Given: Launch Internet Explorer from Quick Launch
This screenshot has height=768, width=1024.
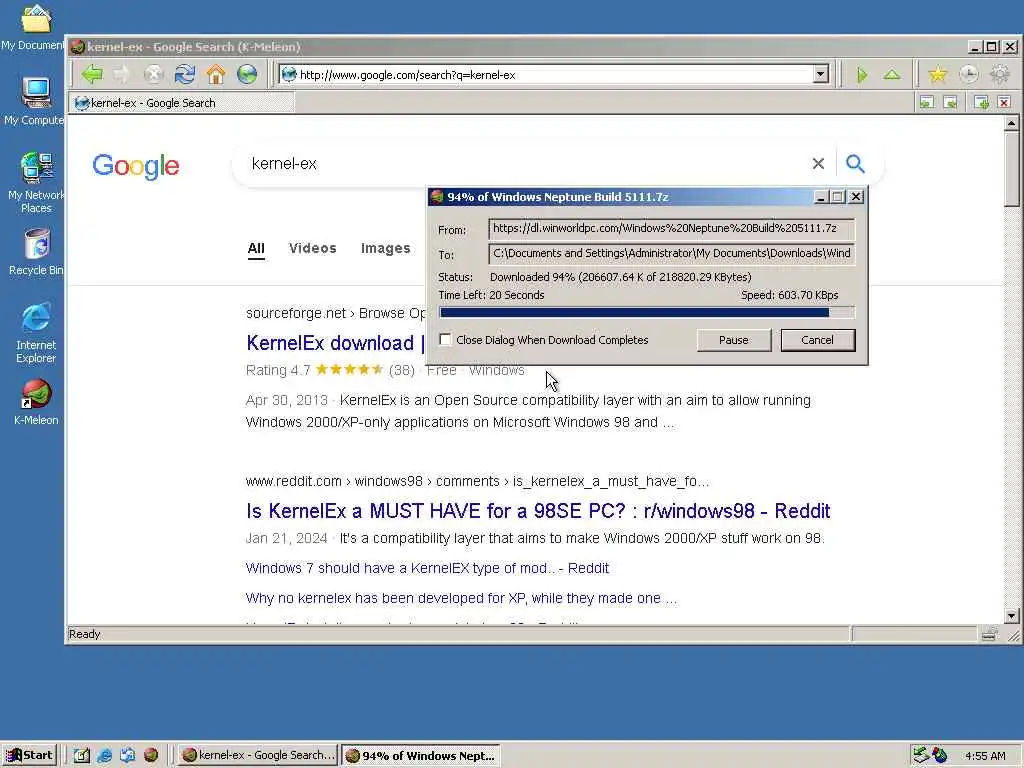Looking at the screenshot, I should click(104, 755).
